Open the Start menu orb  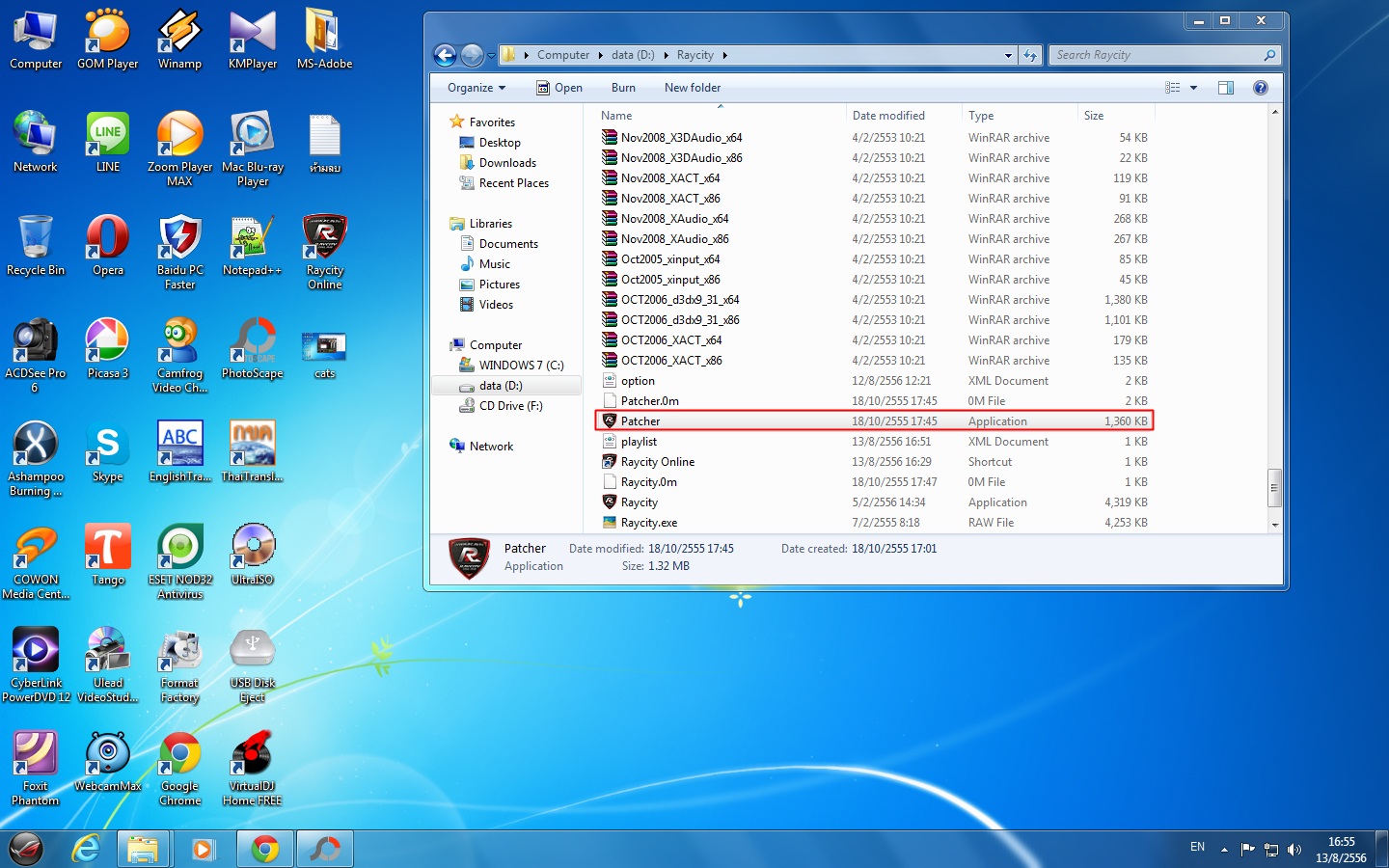pyautogui.click(x=27, y=849)
